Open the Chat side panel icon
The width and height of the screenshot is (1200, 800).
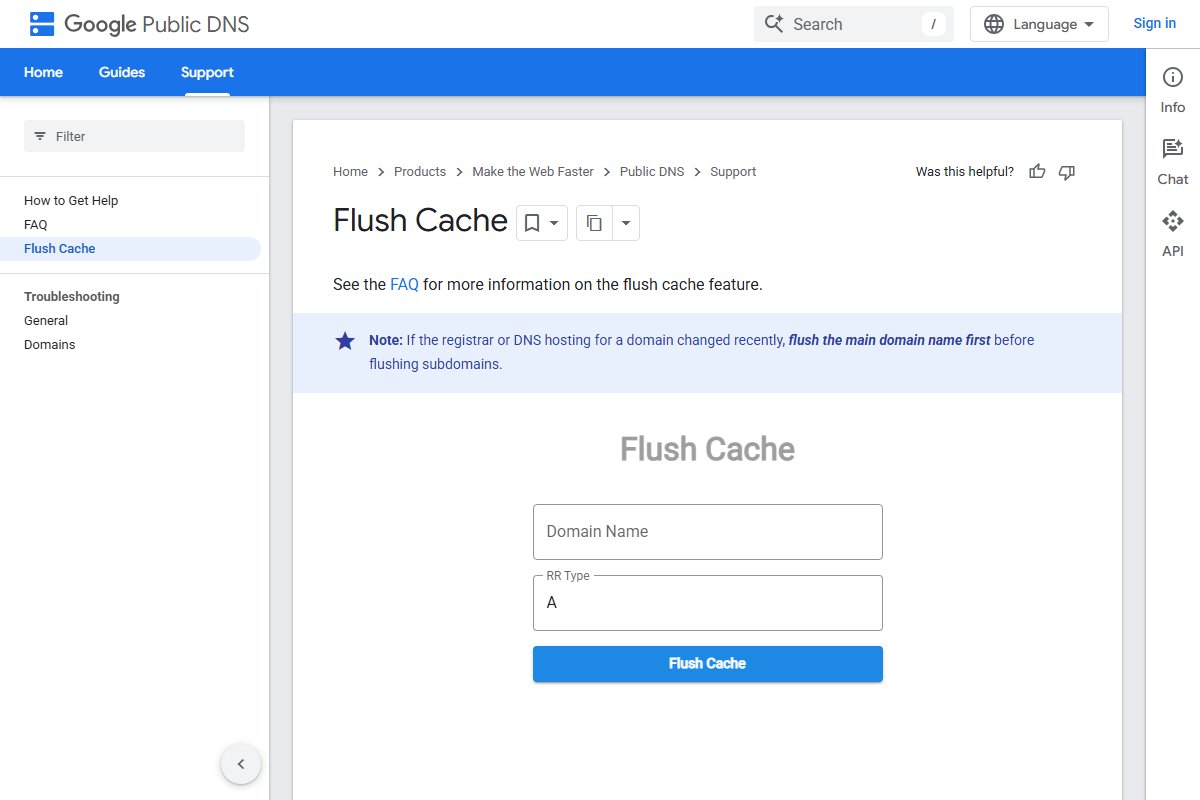(x=1173, y=149)
